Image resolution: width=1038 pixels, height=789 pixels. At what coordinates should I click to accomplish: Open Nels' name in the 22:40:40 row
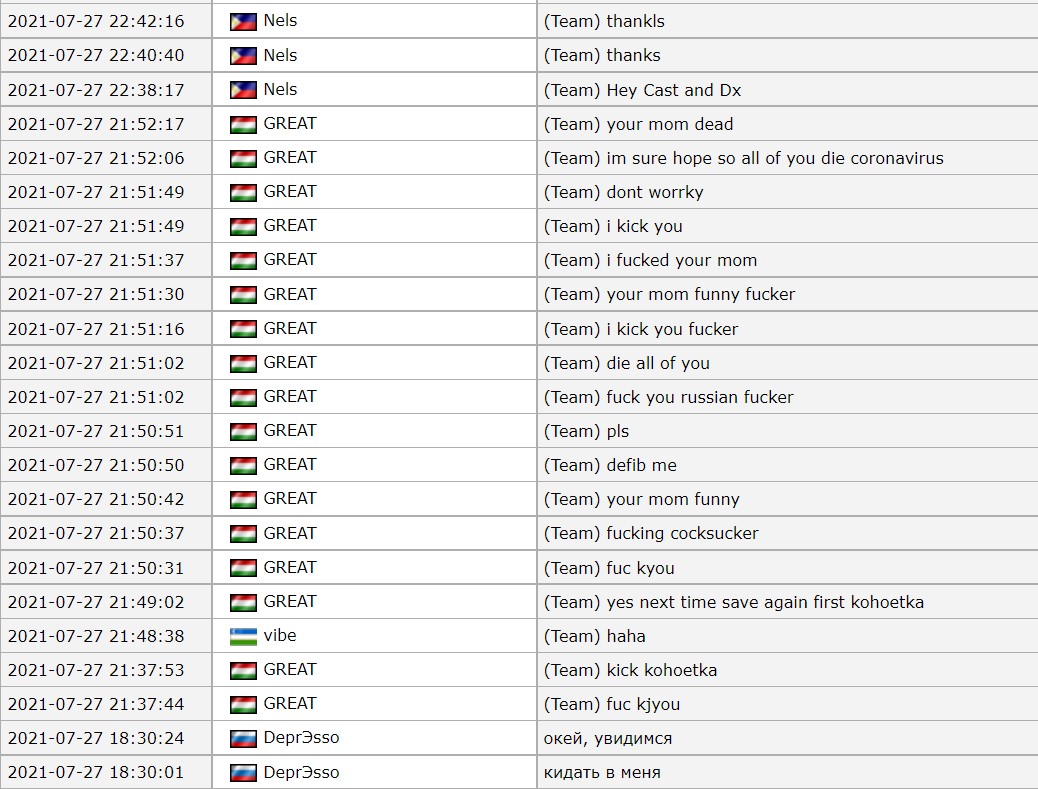point(280,55)
